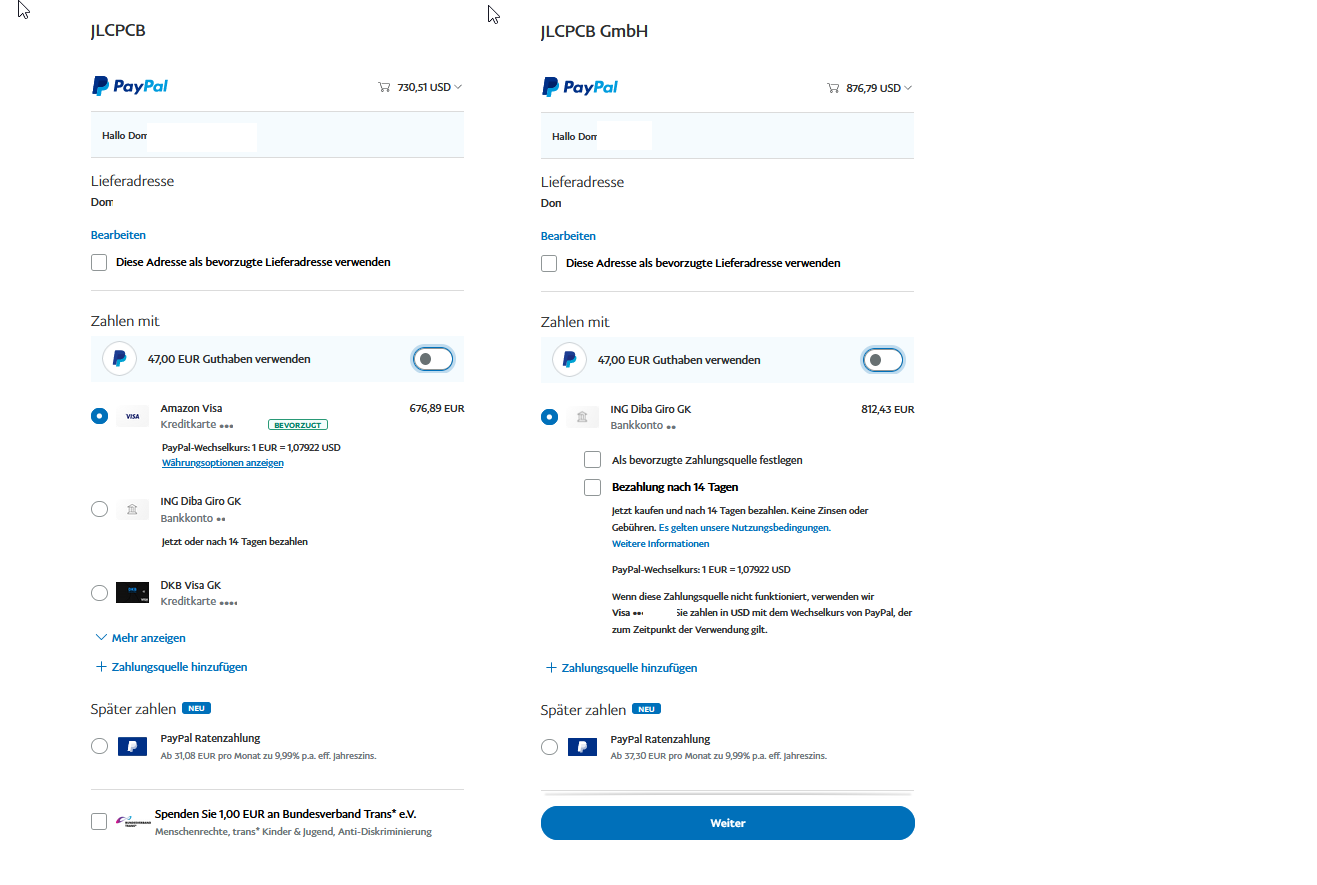
Task: Click the PayPal logo in right JLCPCB GmbH panel
Action: (x=580, y=87)
